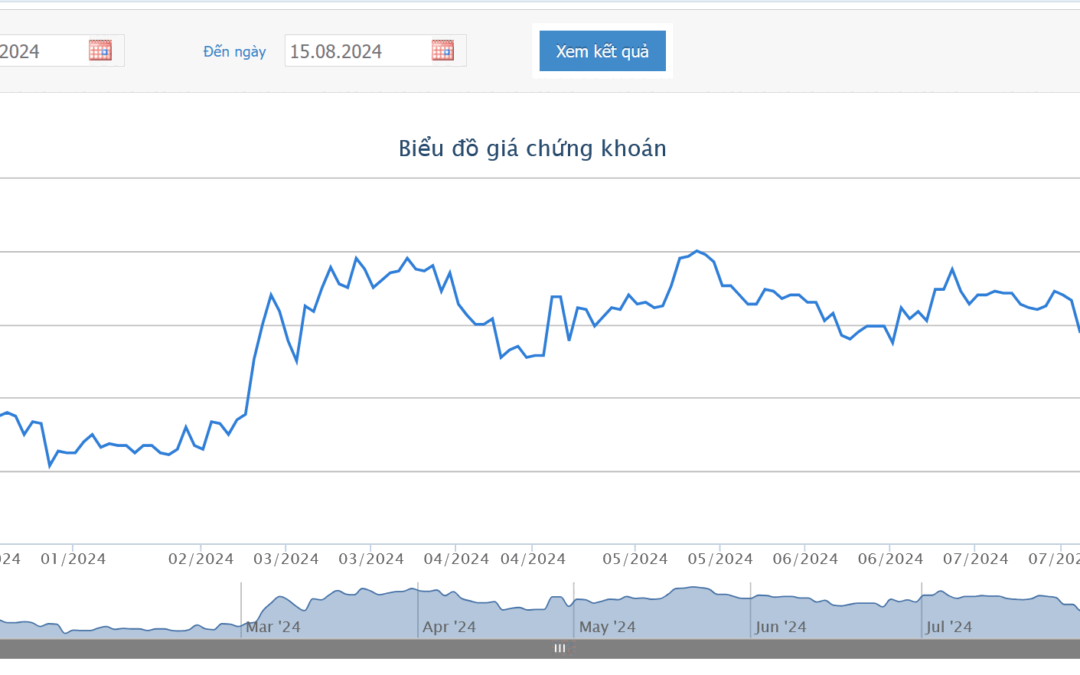The height and width of the screenshot is (675, 1080).
Task: Select Apr '24 in the range navigator
Action: tap(449, 627)
